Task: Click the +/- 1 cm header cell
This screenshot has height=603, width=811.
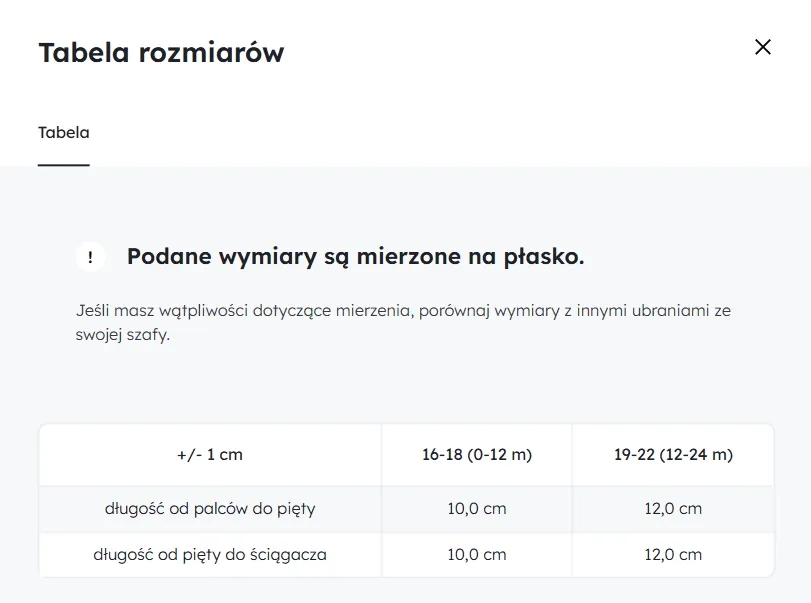Action: coord(208,455)
